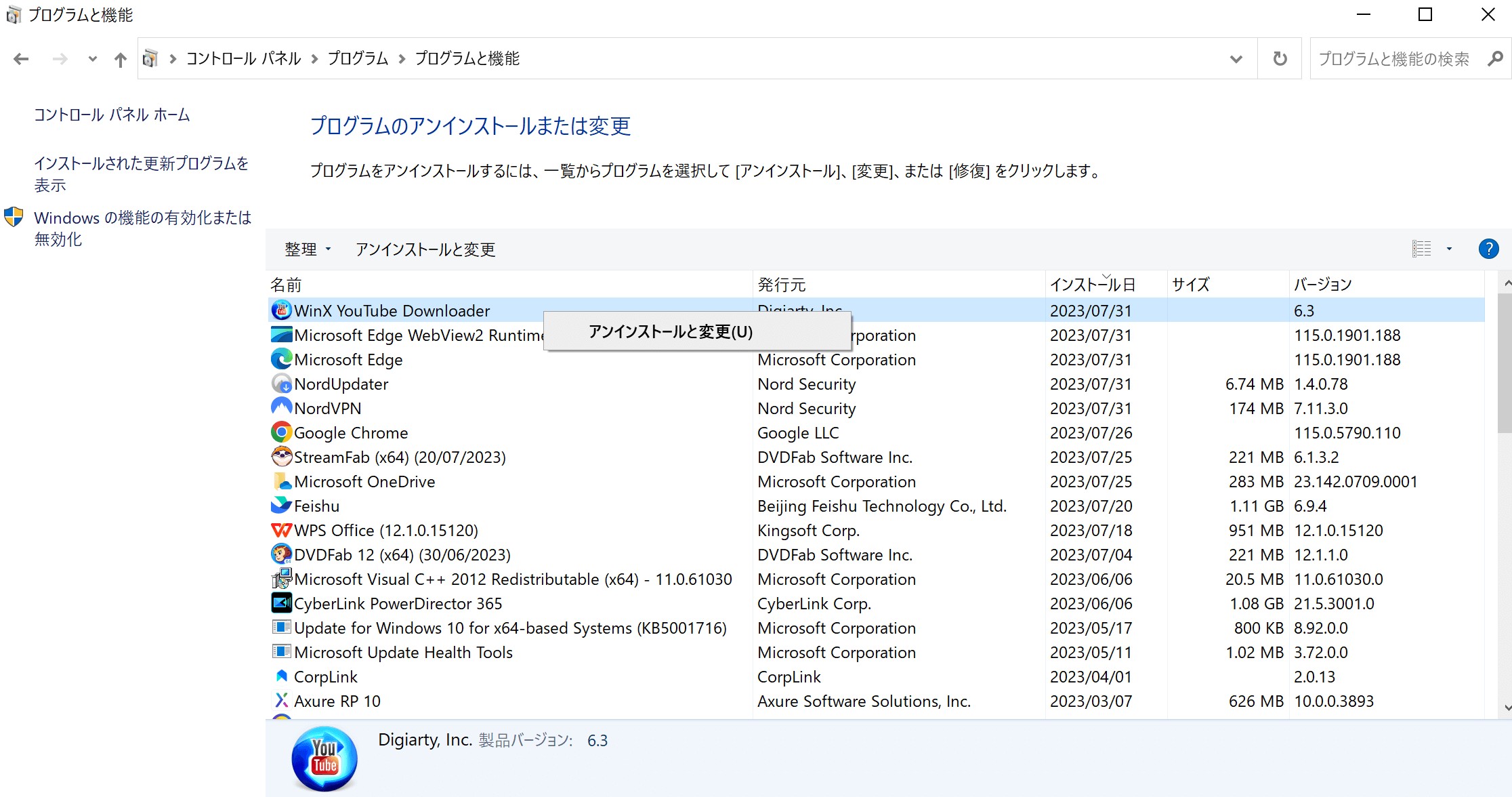The image size is (1512, 797).
Task: Click the Microsoft Update Health Tools icon
Action: (281, 651)
